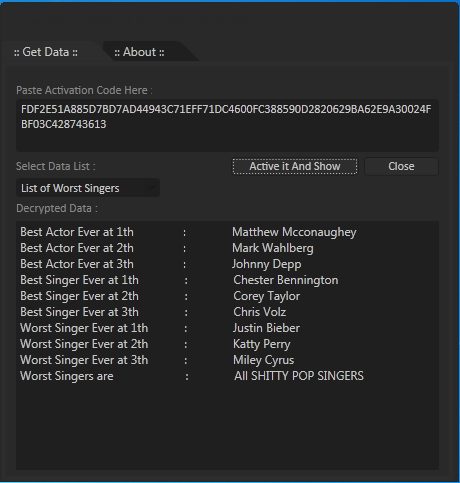This screenshot has height=483, width=460.
Task: Click 'Worst Singer Ever at 3th' label
Action: pos(84,360)
